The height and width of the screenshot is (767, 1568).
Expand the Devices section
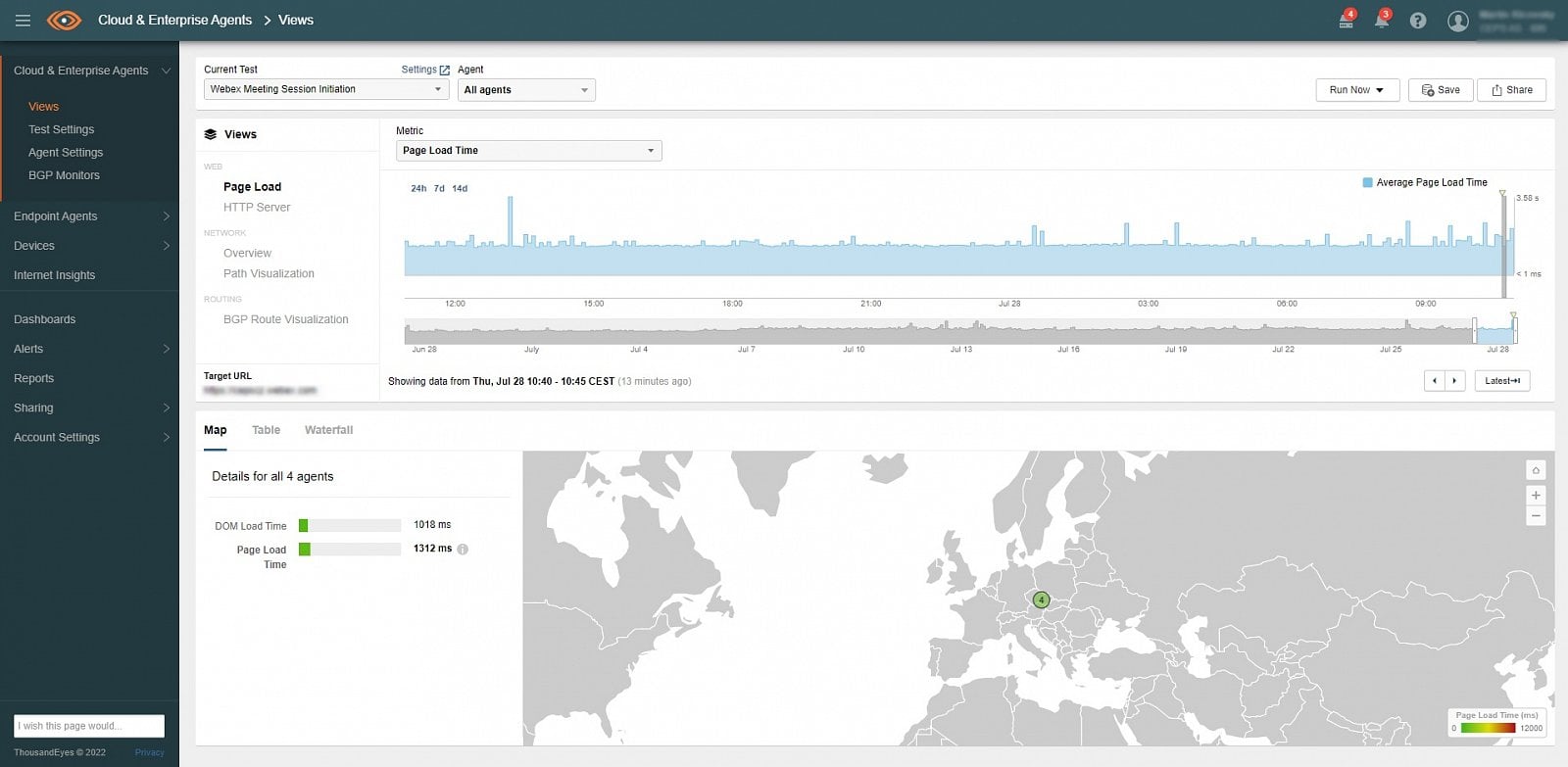tap(166, 246)
